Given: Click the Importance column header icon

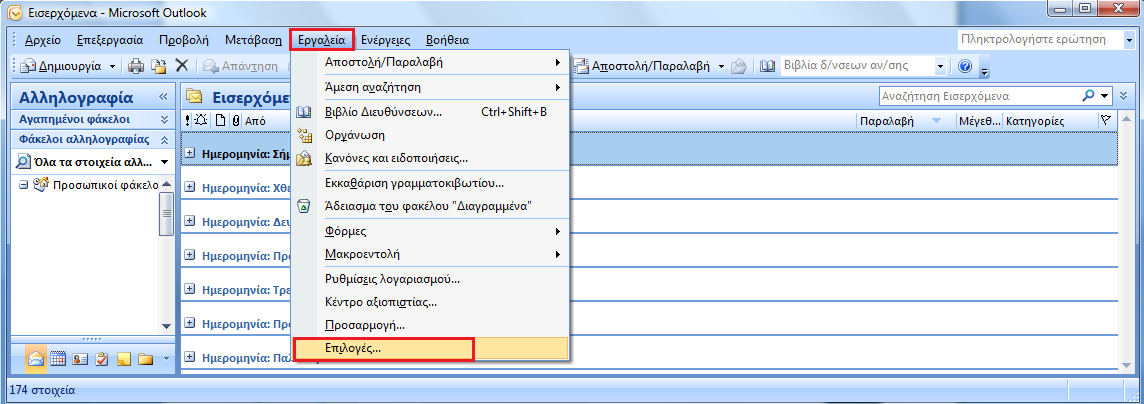Looking at the screenshot, I should pos(188,121).
